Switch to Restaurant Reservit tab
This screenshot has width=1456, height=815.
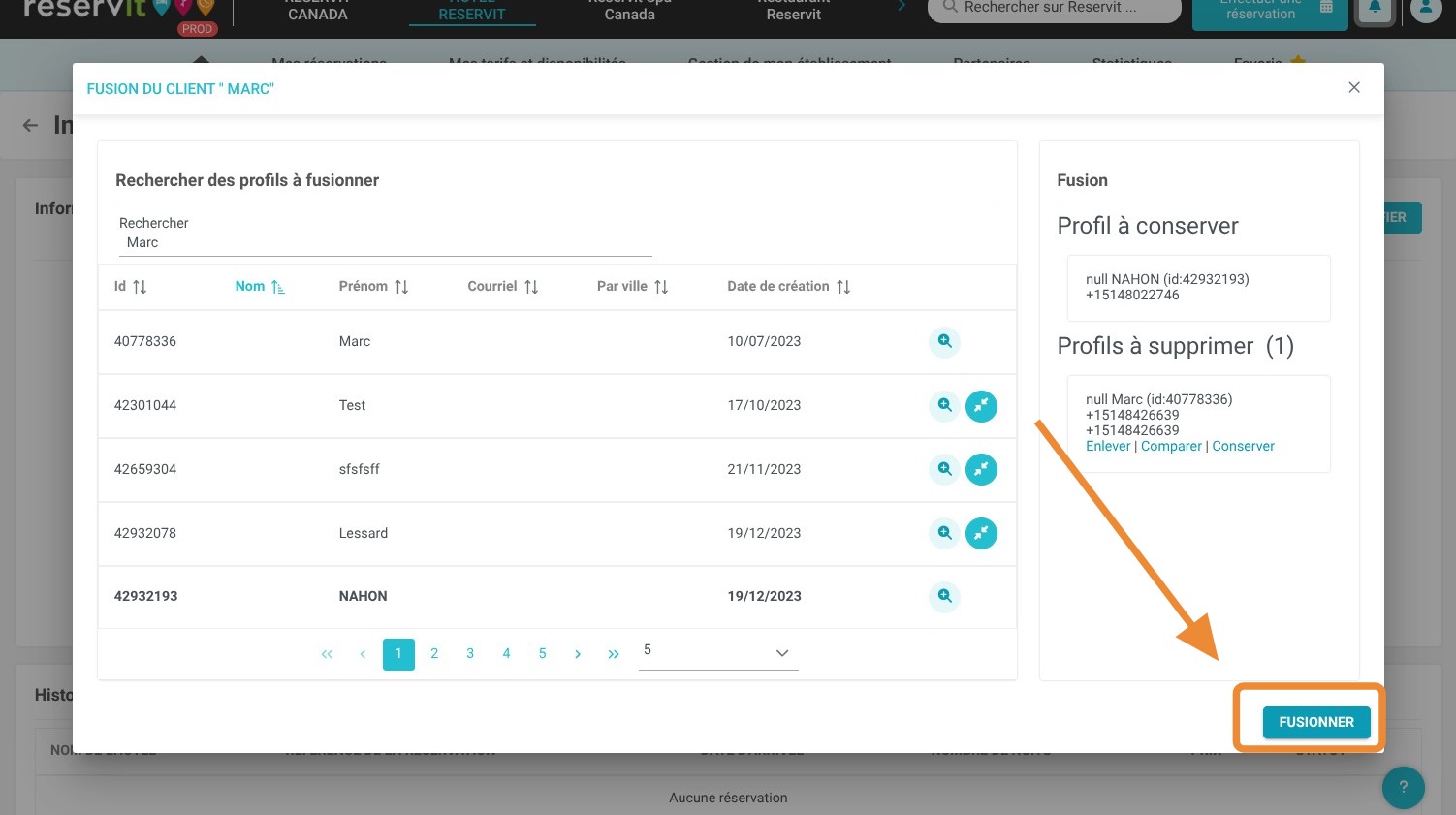[x=793, y=10]
